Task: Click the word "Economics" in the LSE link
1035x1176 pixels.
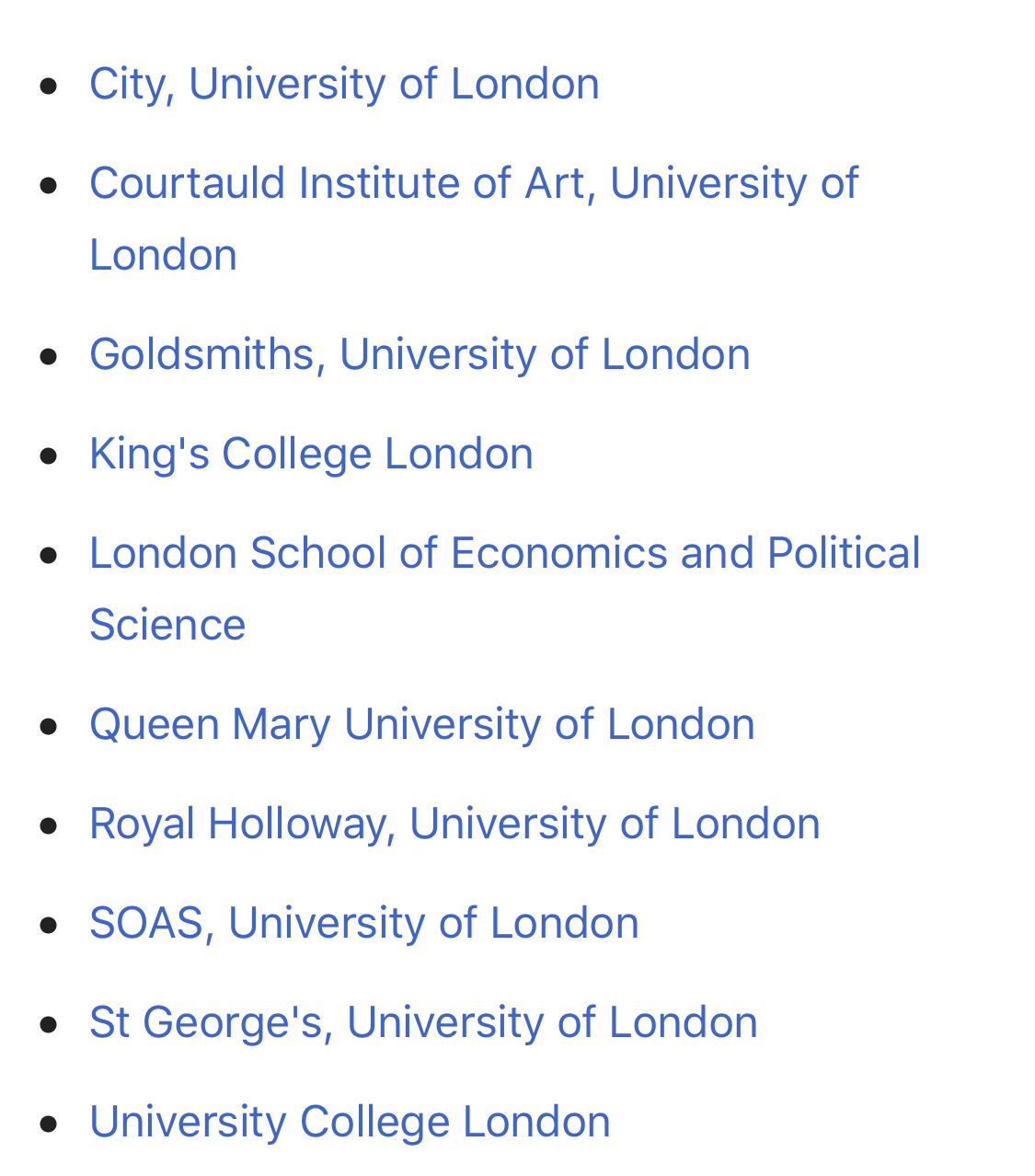Action: click(558, 553)
